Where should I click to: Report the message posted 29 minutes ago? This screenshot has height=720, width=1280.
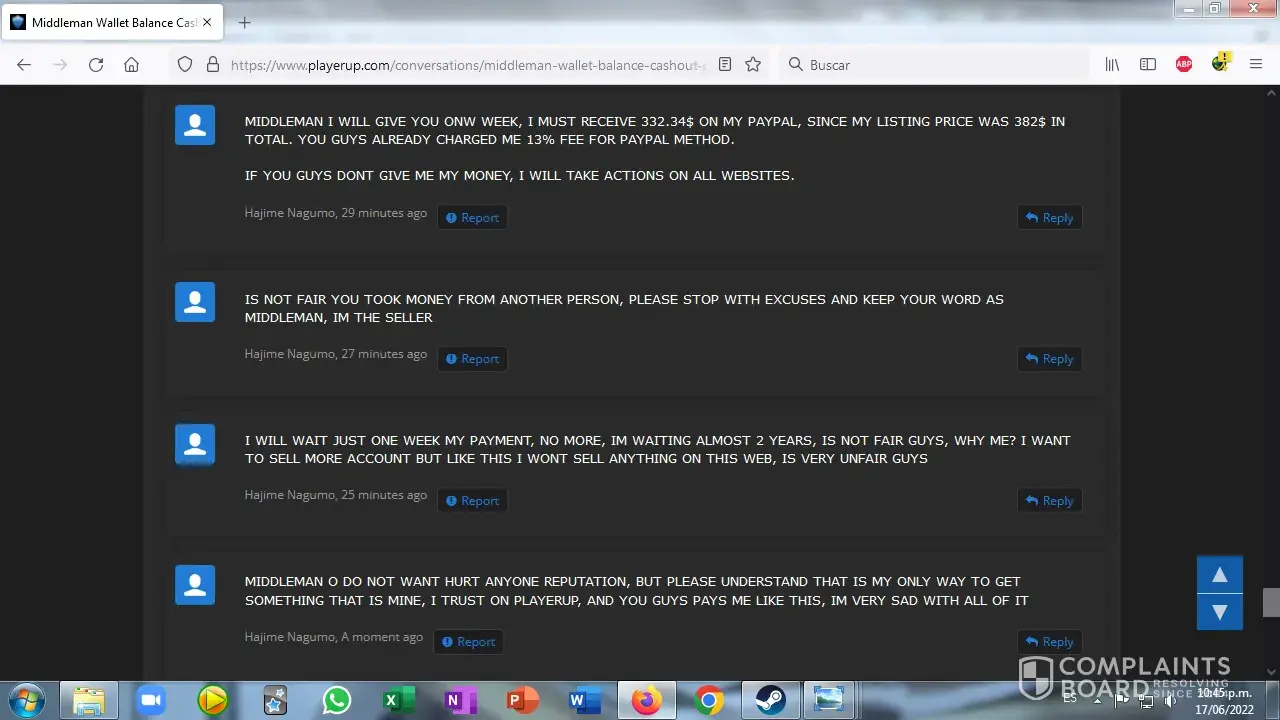click(472, 217)
